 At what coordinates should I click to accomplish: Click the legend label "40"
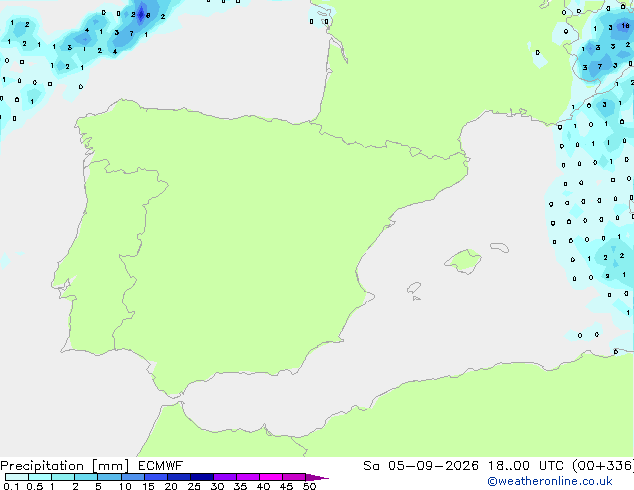click(x=263, y=486)
